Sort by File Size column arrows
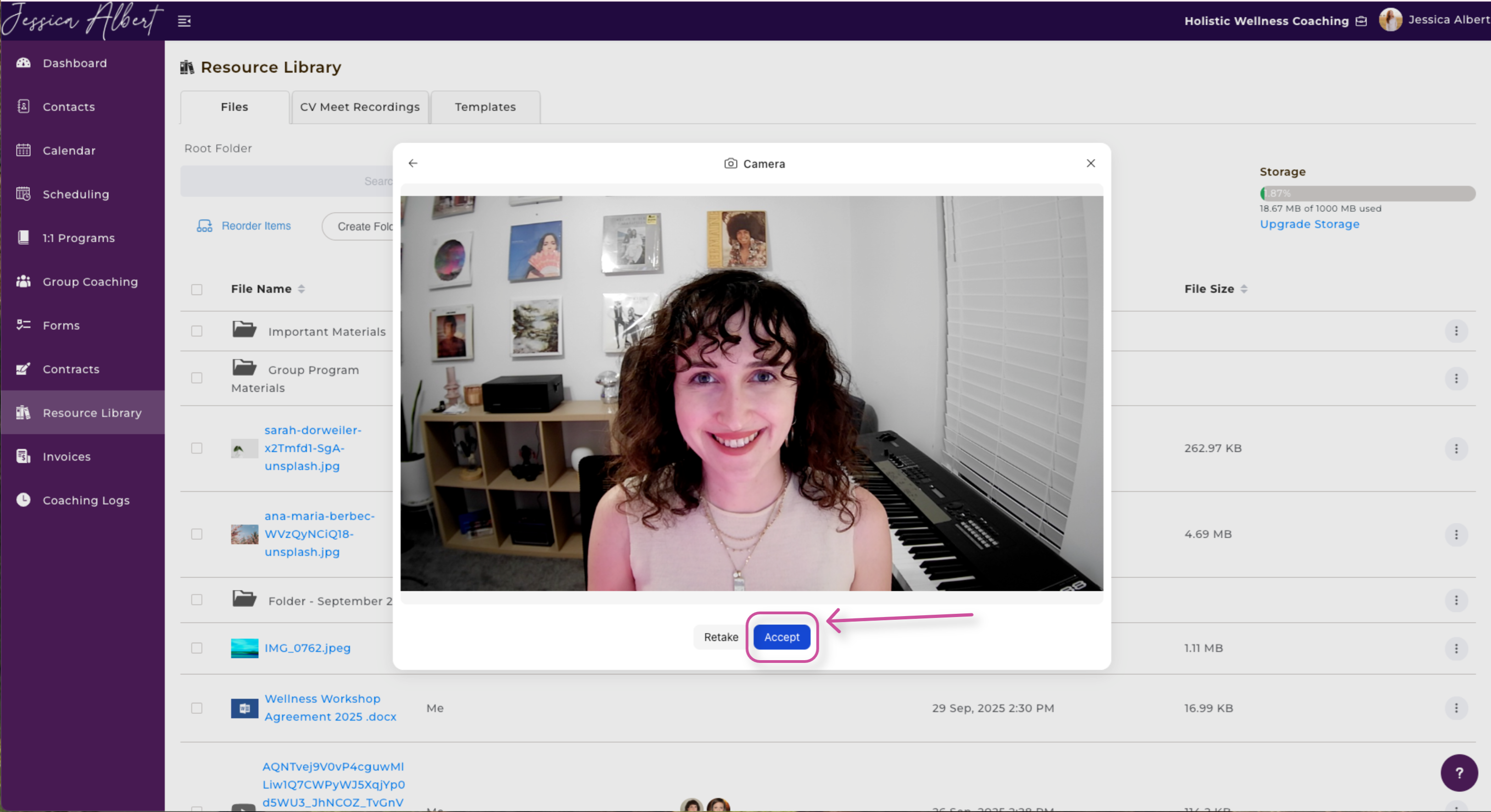The height and width of the screenshot is (812, 1491). point(1244,289)
